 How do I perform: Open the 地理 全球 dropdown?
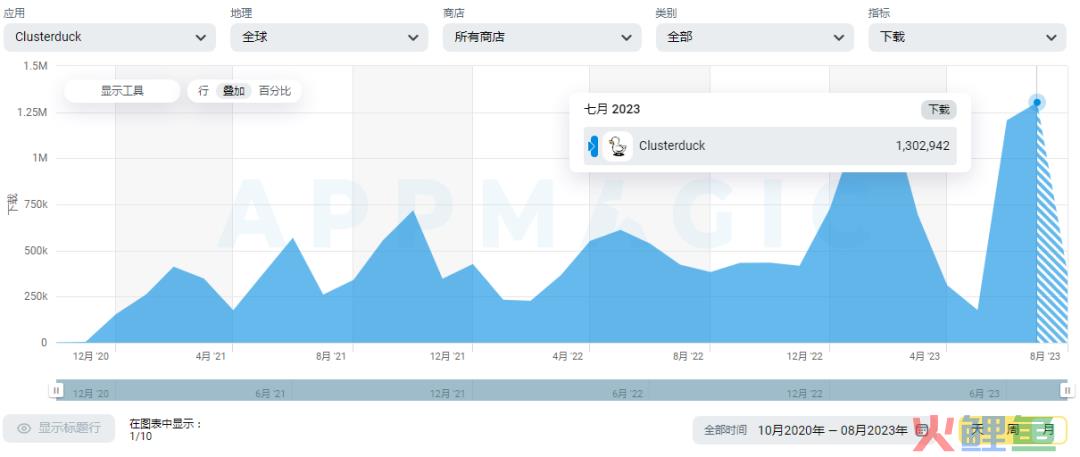329,37
